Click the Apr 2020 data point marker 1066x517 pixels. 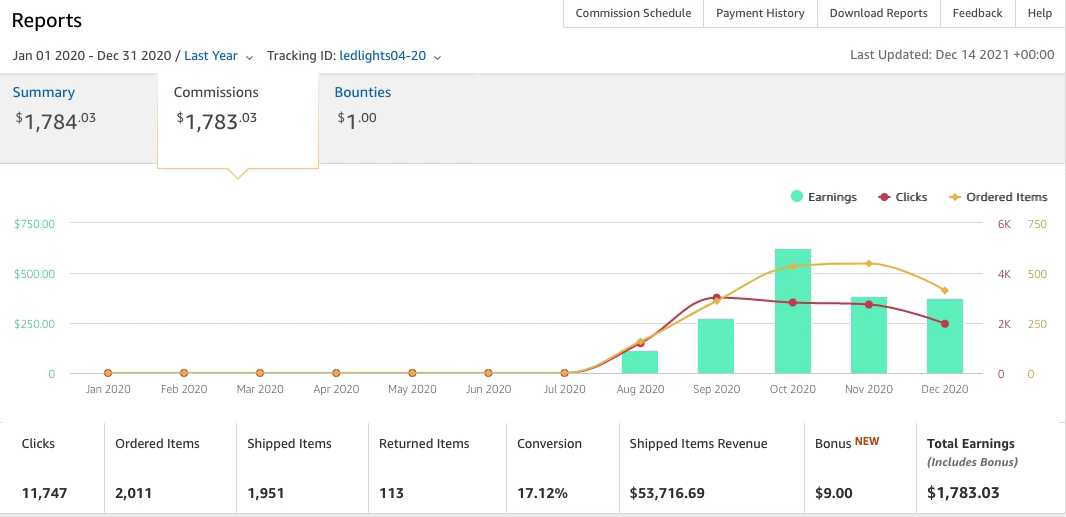(336, 373)
